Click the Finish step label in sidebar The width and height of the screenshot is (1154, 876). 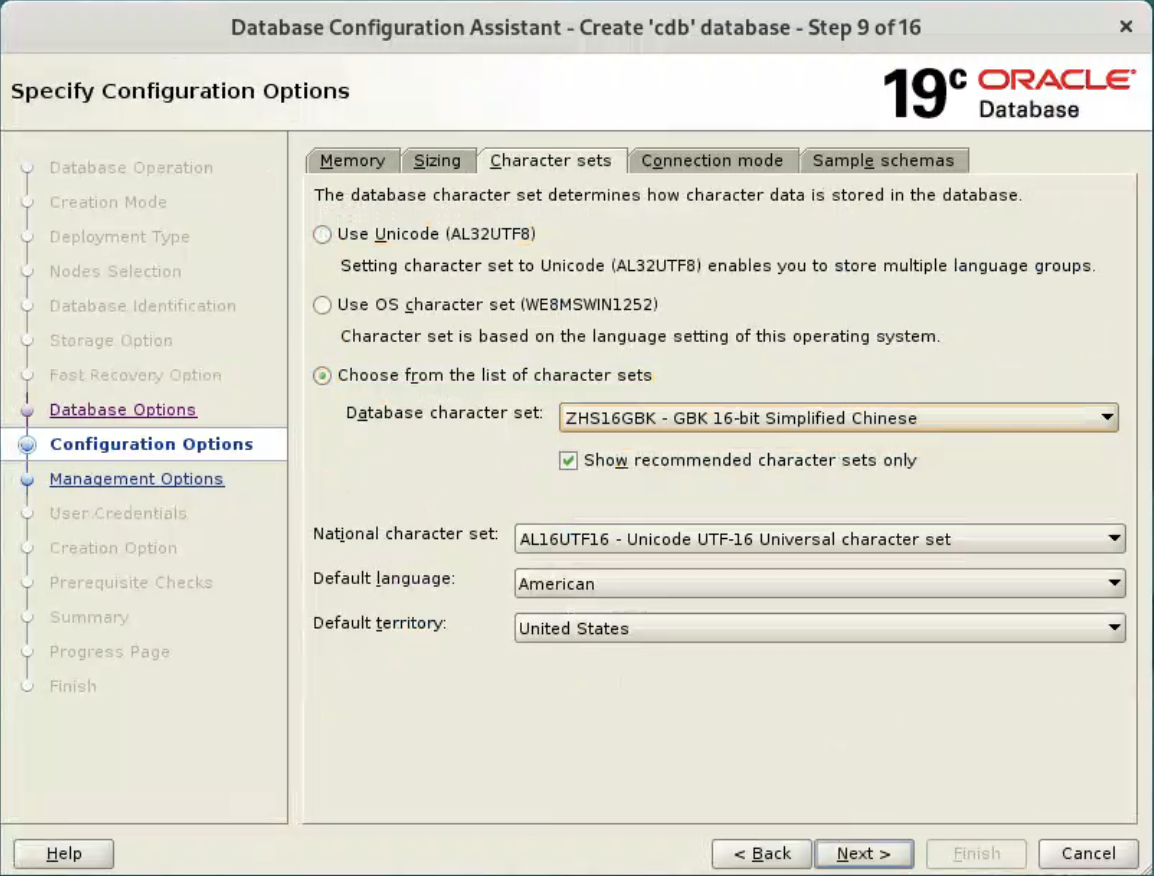point(73,686)
